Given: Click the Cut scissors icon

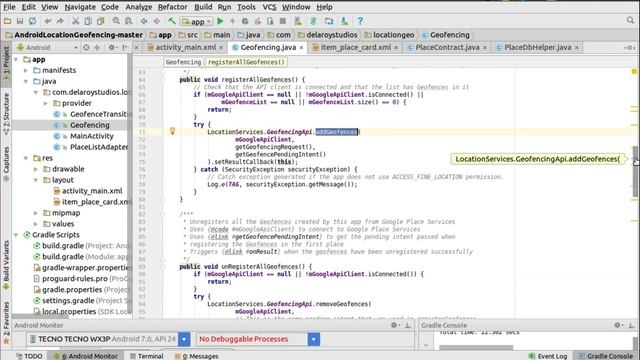Looking at the screenshot, I should pyautogui.click(x=76, y=21).
